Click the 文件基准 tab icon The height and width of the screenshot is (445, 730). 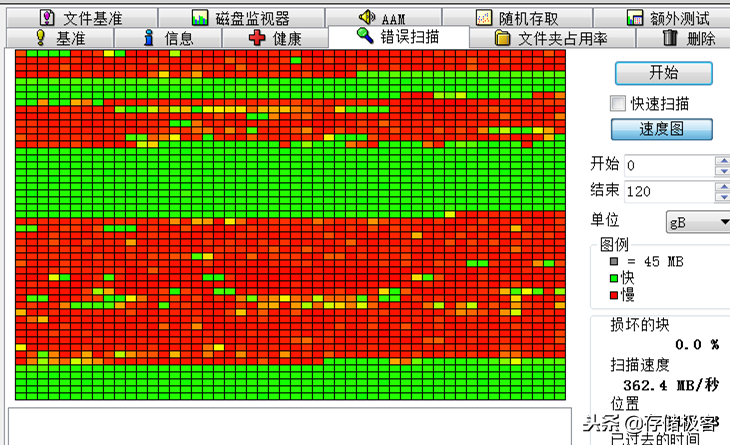(x=47, y=18)
